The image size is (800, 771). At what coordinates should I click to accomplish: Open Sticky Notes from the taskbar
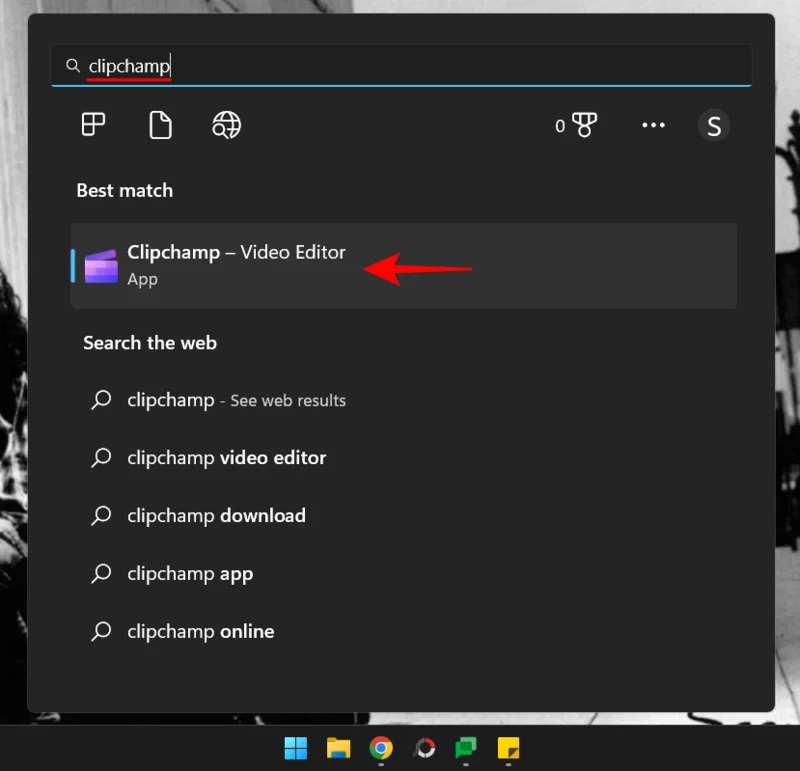[x=508, y=748]
